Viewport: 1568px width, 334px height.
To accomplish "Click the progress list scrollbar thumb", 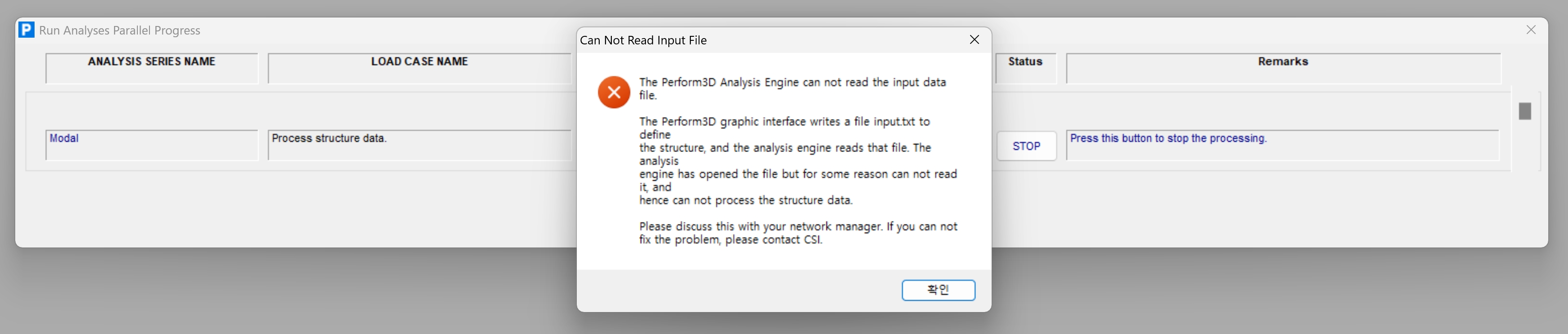I will coord(1525,111).
